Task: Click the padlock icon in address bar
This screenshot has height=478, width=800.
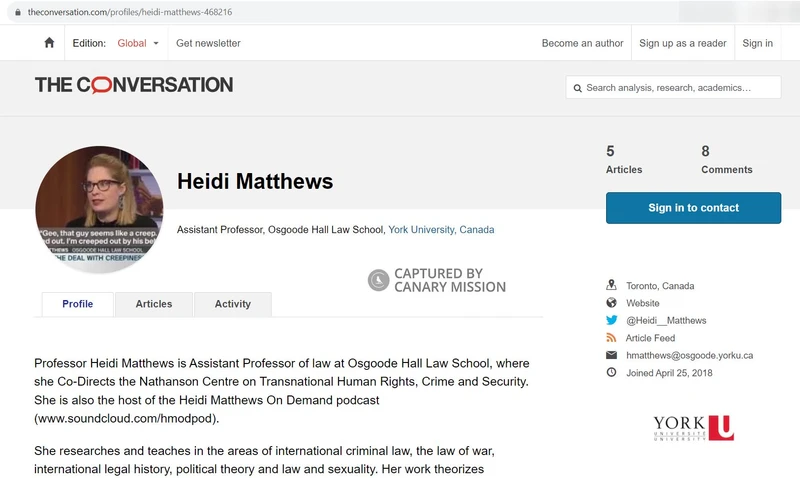Action: click(18, 12)
